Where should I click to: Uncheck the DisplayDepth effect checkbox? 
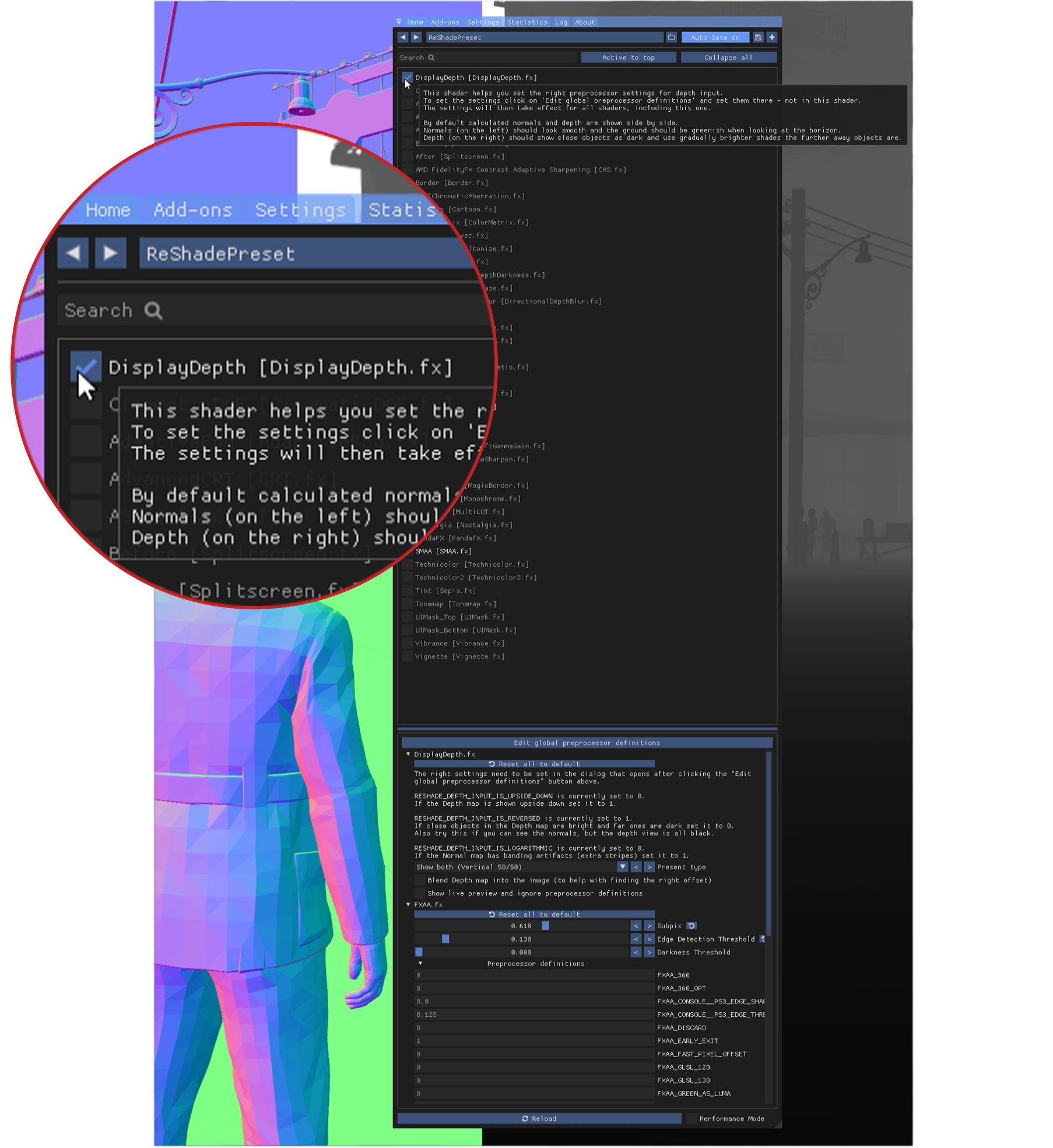[408, 78]
